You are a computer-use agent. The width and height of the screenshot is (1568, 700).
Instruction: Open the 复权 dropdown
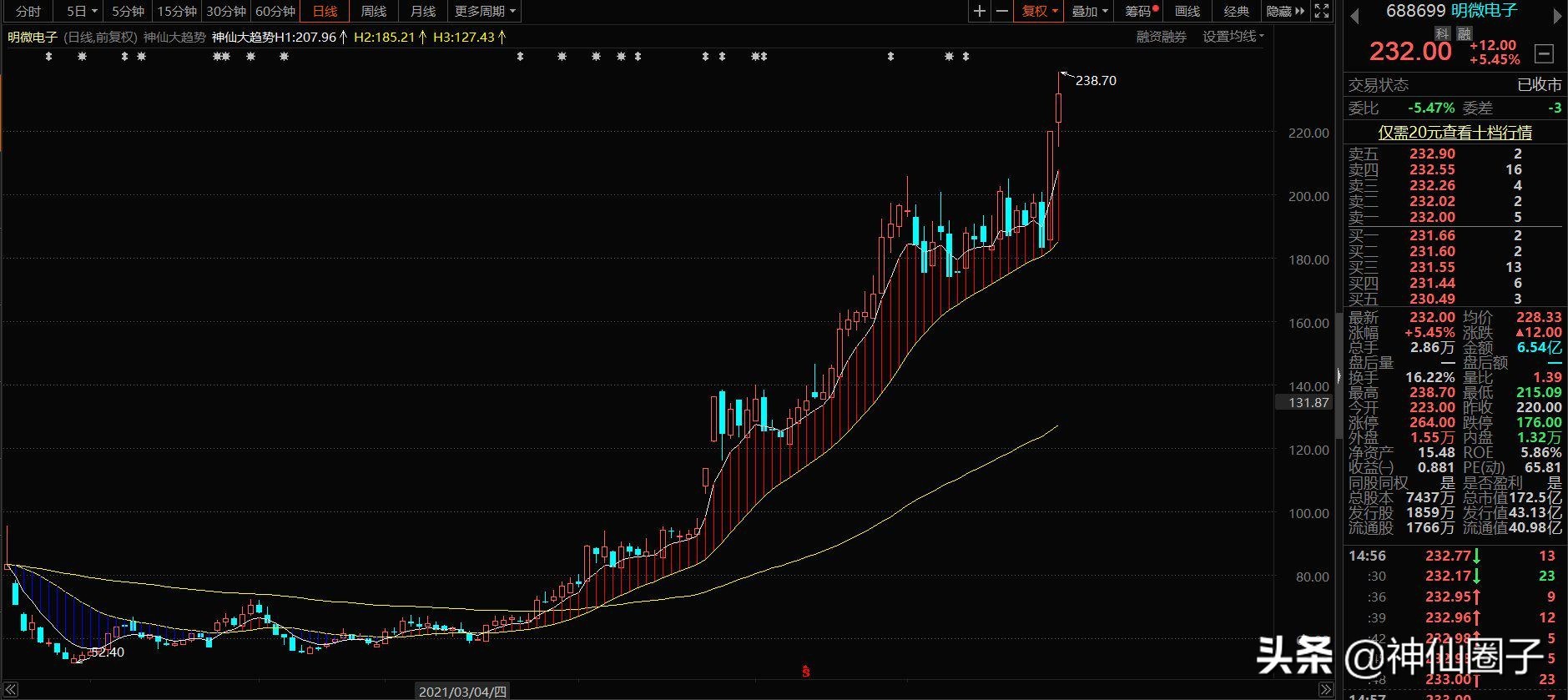pos(1040,11)
